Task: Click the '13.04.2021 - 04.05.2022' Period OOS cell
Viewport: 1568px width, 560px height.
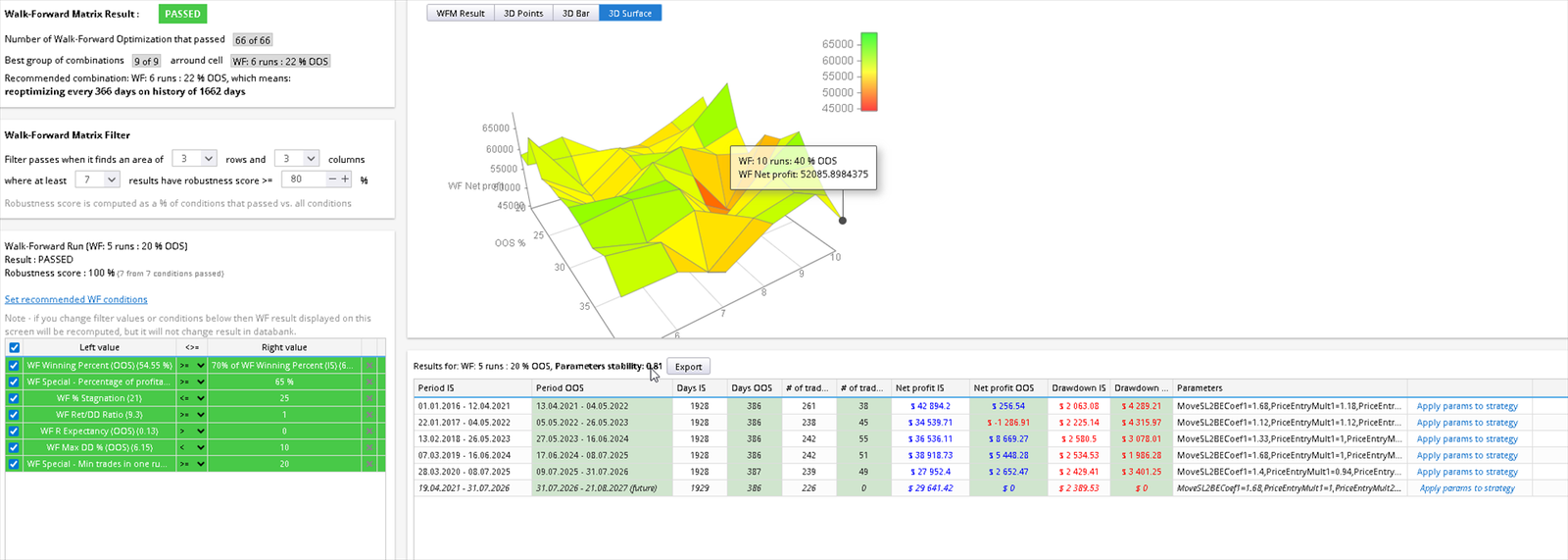Action: pyautogui.click(x=602, y=406)
